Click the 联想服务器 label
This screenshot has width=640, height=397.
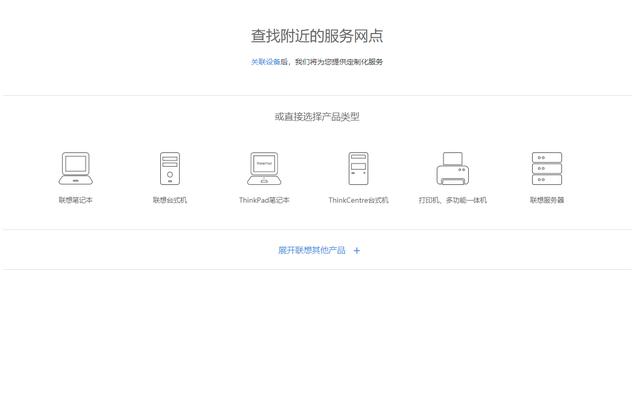(x=547, y=200)
